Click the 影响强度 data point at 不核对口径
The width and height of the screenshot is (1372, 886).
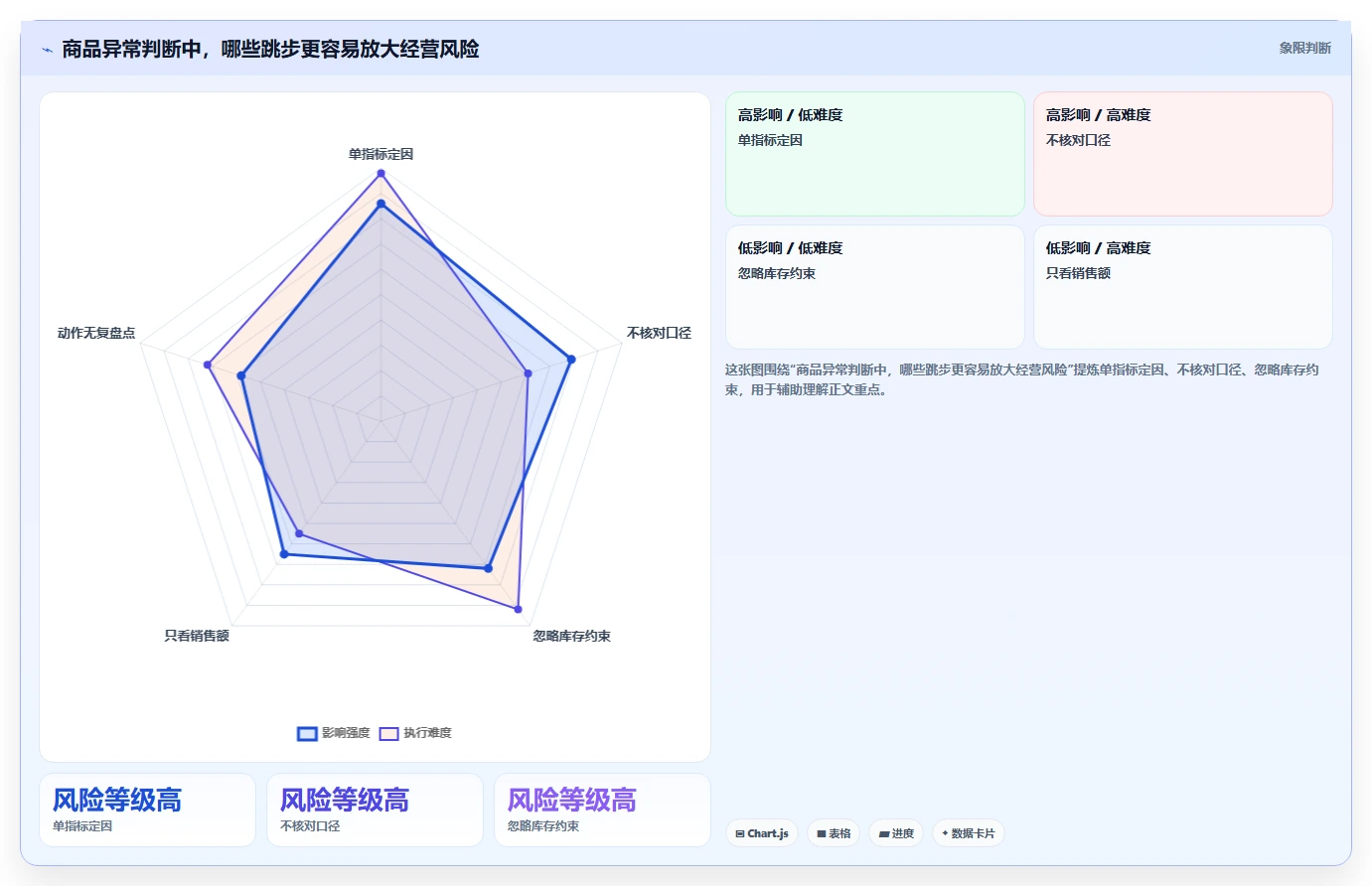click(x=570, y=360)
